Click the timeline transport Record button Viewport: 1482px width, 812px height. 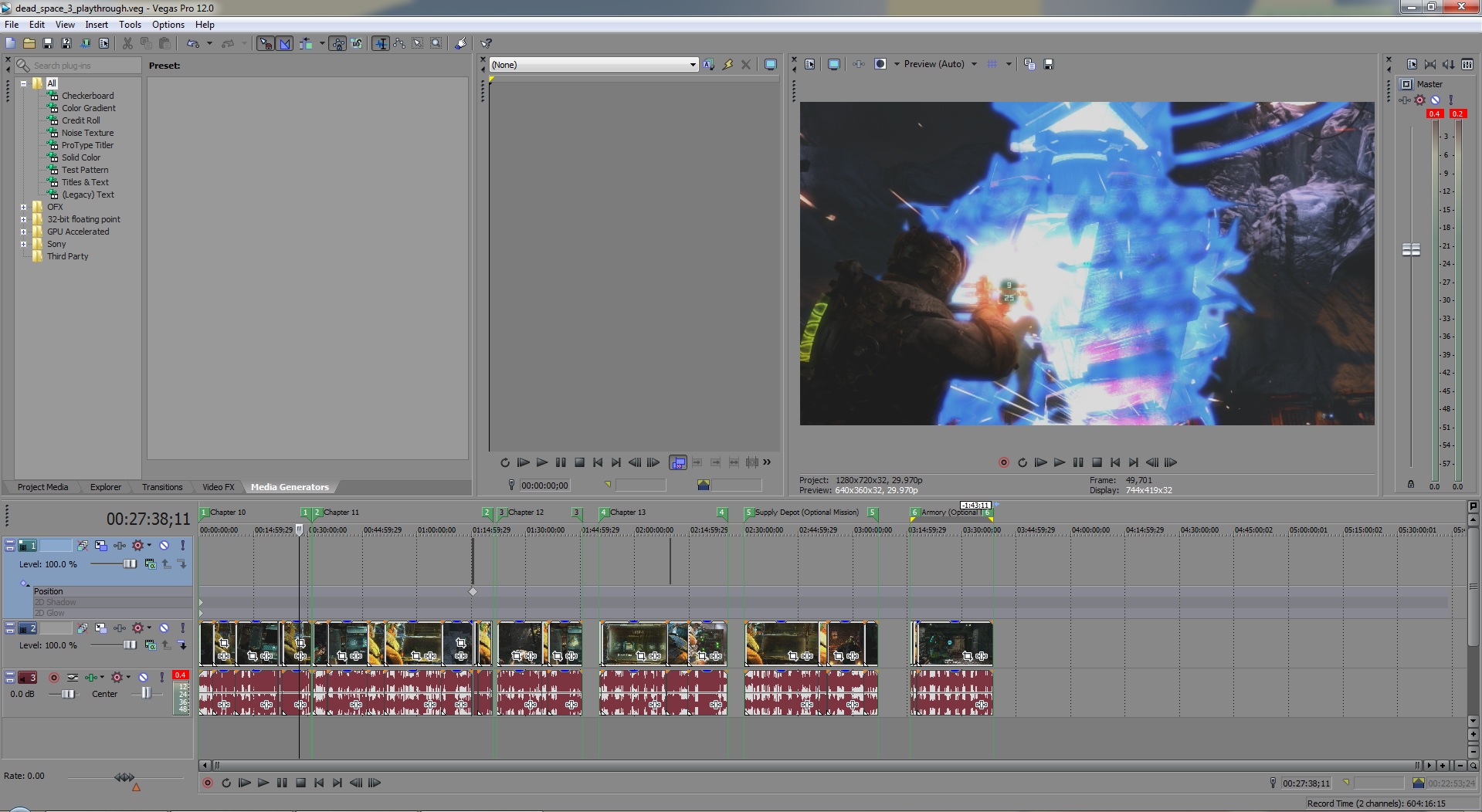pos(207,783)
